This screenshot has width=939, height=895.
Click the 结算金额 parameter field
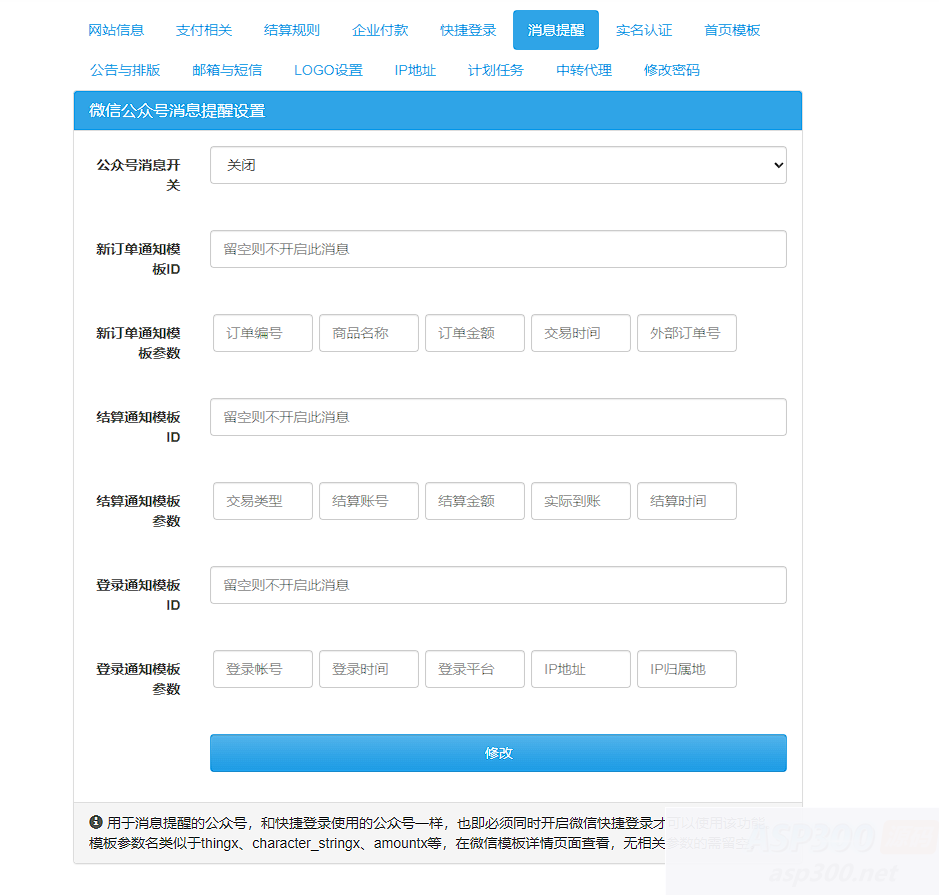tap(474, 501)
